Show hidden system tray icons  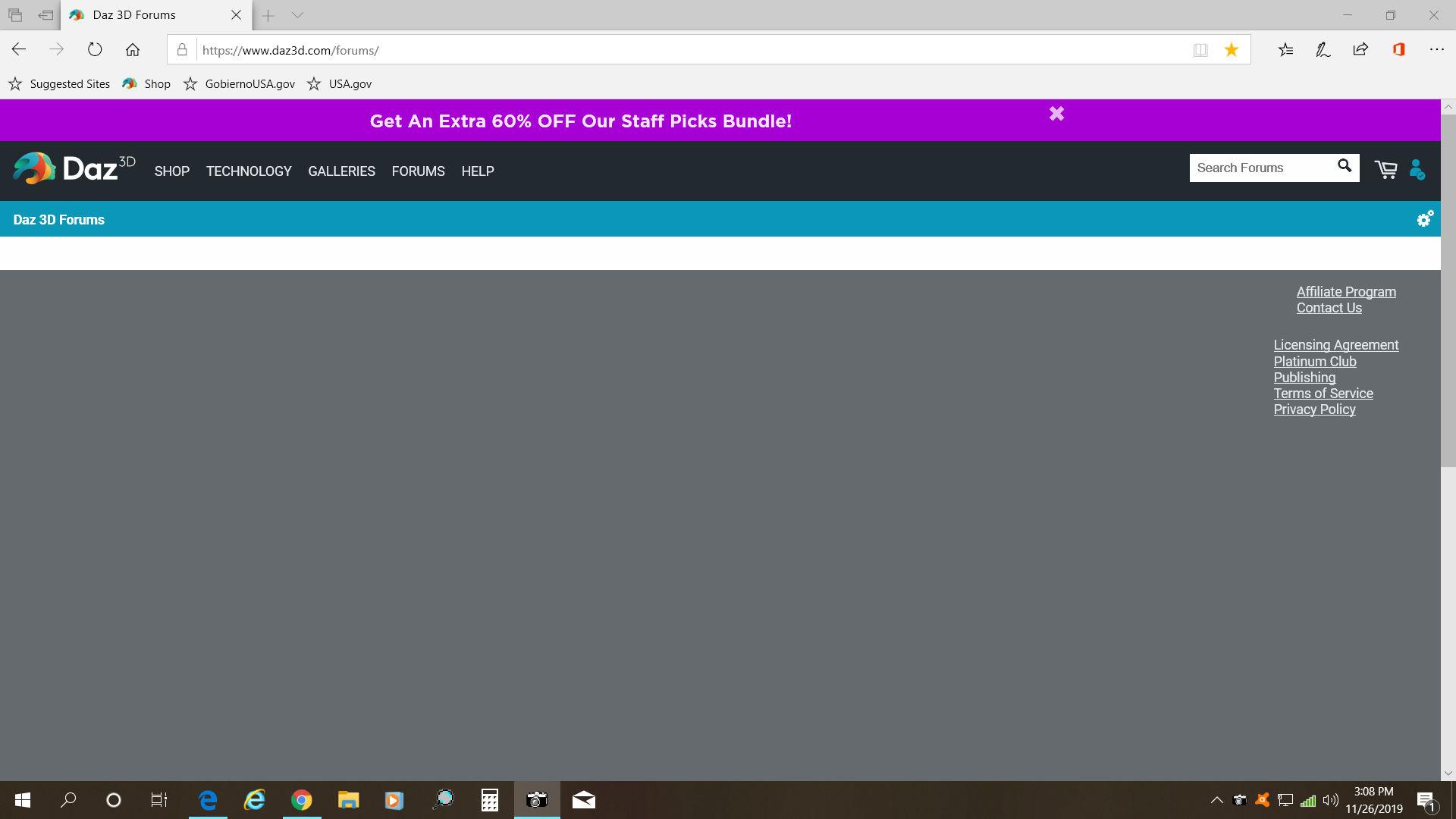click(1216, 800)
